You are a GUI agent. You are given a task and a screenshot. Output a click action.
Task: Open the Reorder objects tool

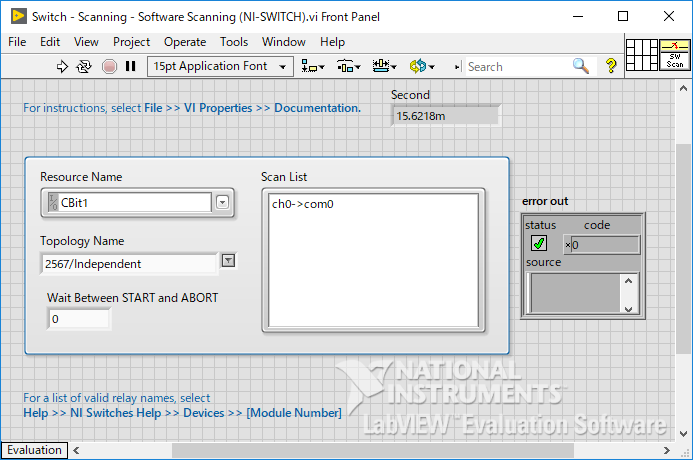pyautogui.click(x=422, y=66)
